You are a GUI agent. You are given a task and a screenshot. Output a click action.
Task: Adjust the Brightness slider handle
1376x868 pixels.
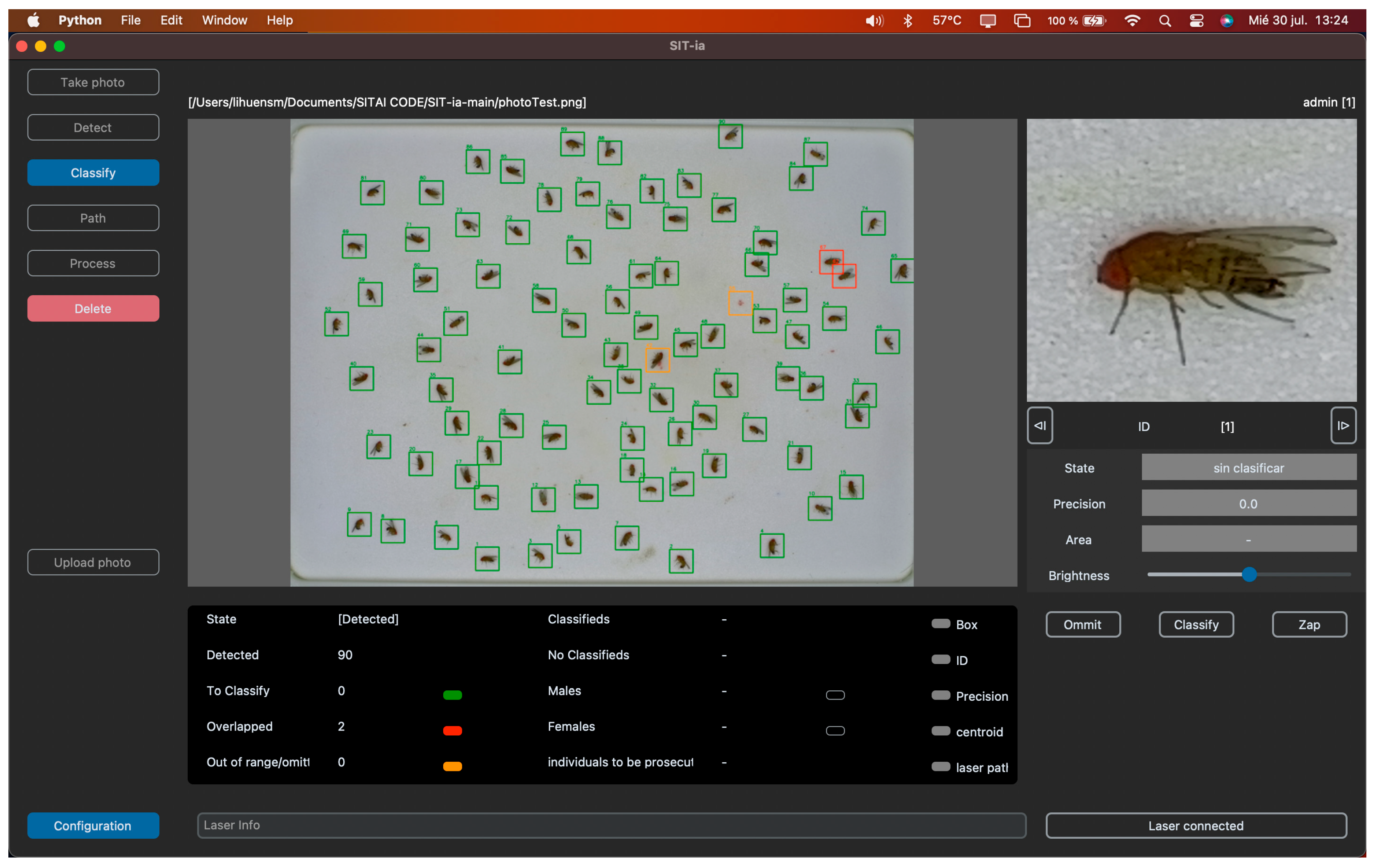1249,575
